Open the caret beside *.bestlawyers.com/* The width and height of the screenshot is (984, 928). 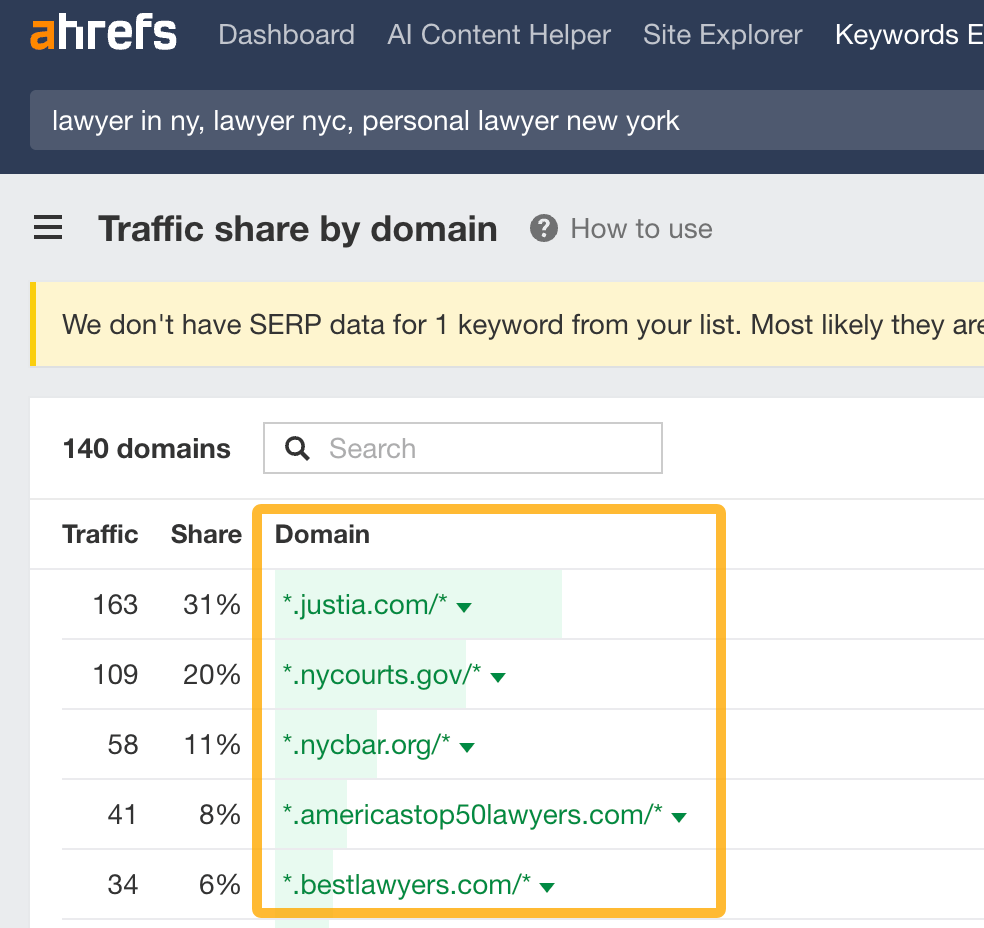[x=547, y=886]
